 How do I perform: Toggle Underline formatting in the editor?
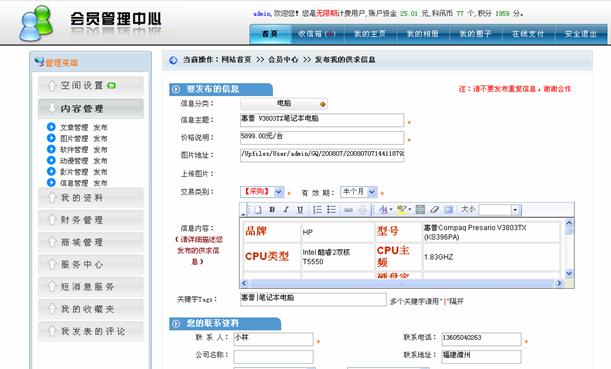click(300, 210)
